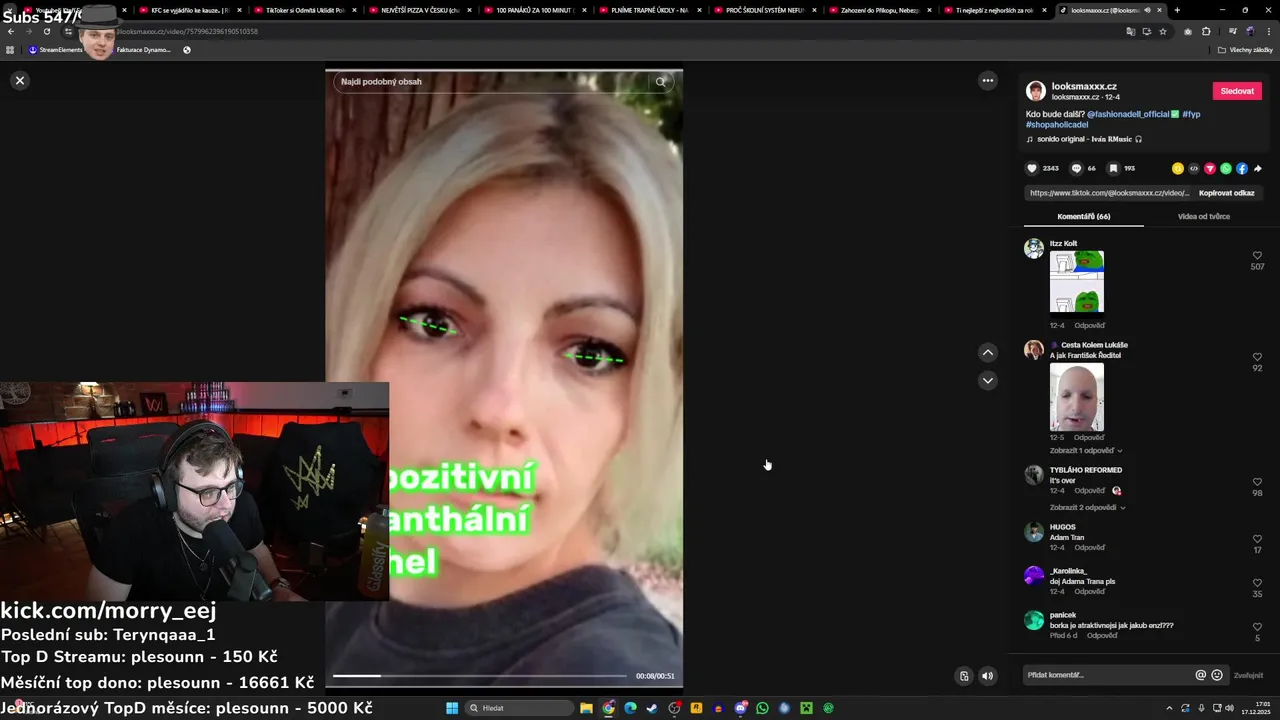Reload the page in browser toolbar

(46, 31)
